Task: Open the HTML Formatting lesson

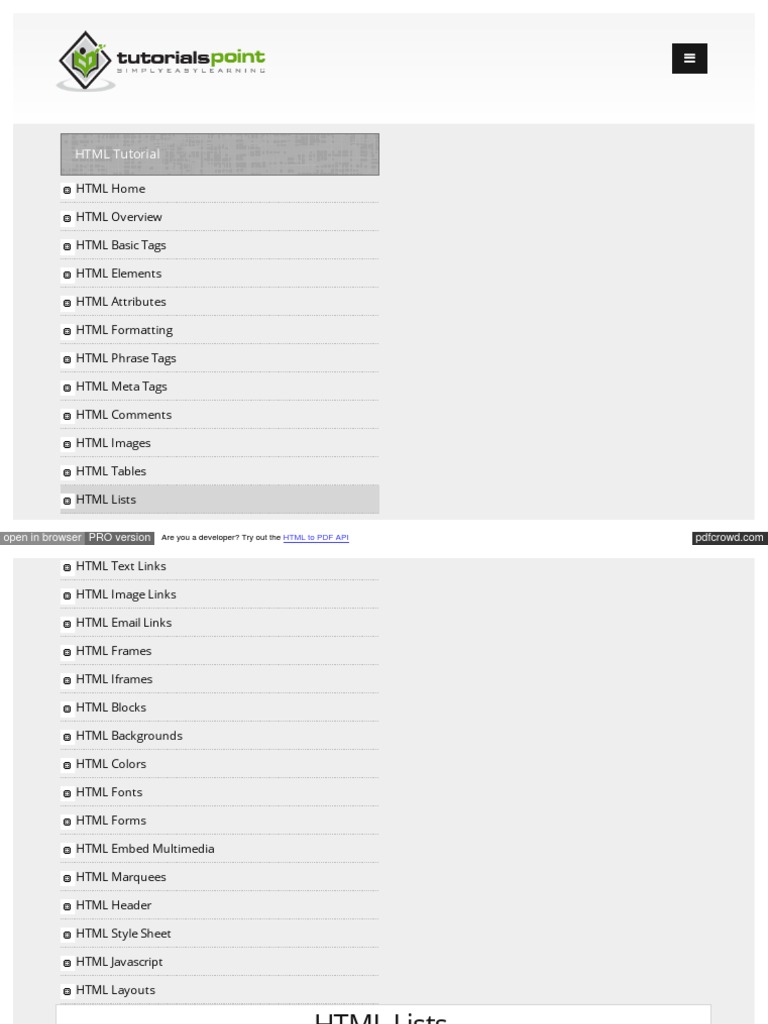Action: pos(124,330)
